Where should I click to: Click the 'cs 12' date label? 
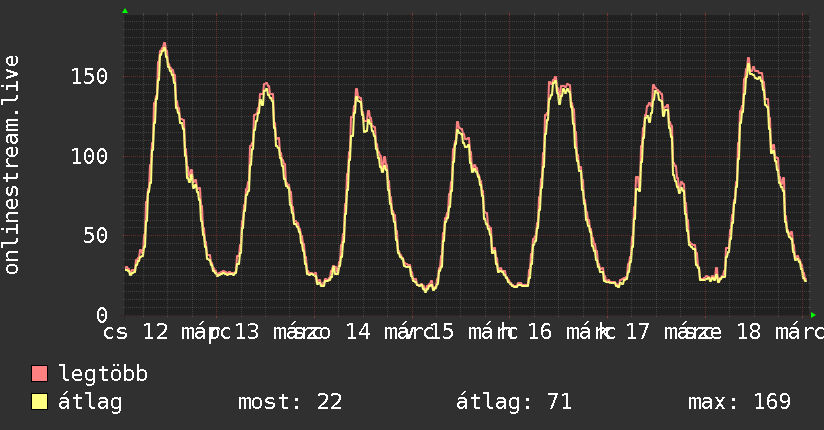coord(136,332)
